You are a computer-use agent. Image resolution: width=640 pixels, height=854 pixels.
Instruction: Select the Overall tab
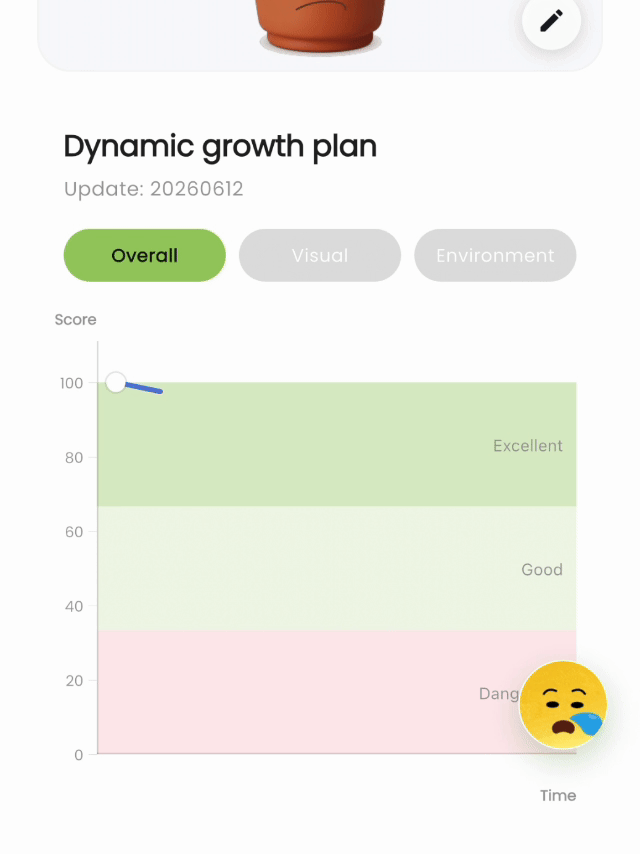(x=145, y=255)
